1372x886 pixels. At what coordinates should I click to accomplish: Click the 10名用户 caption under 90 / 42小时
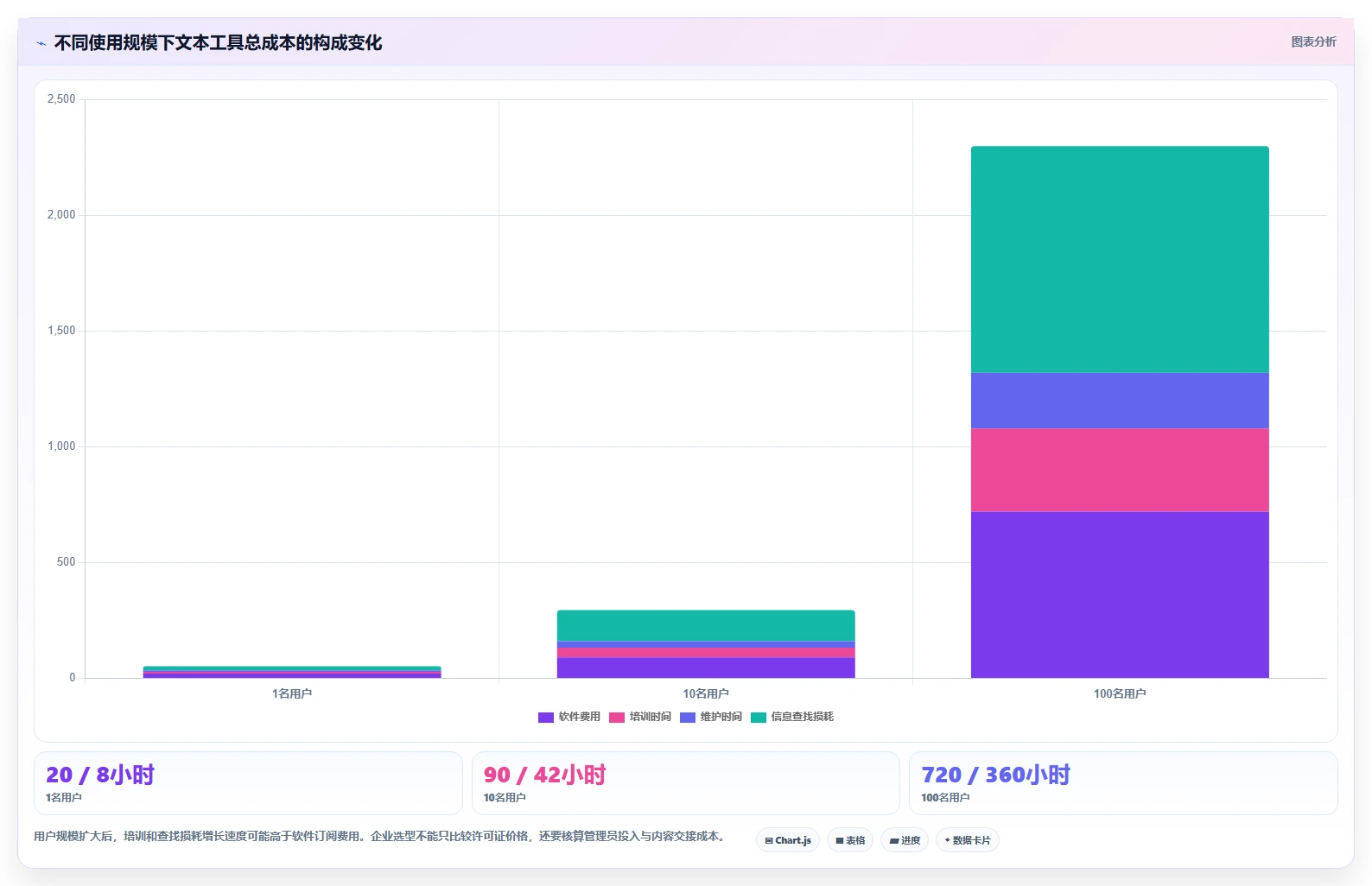point(505,798)
